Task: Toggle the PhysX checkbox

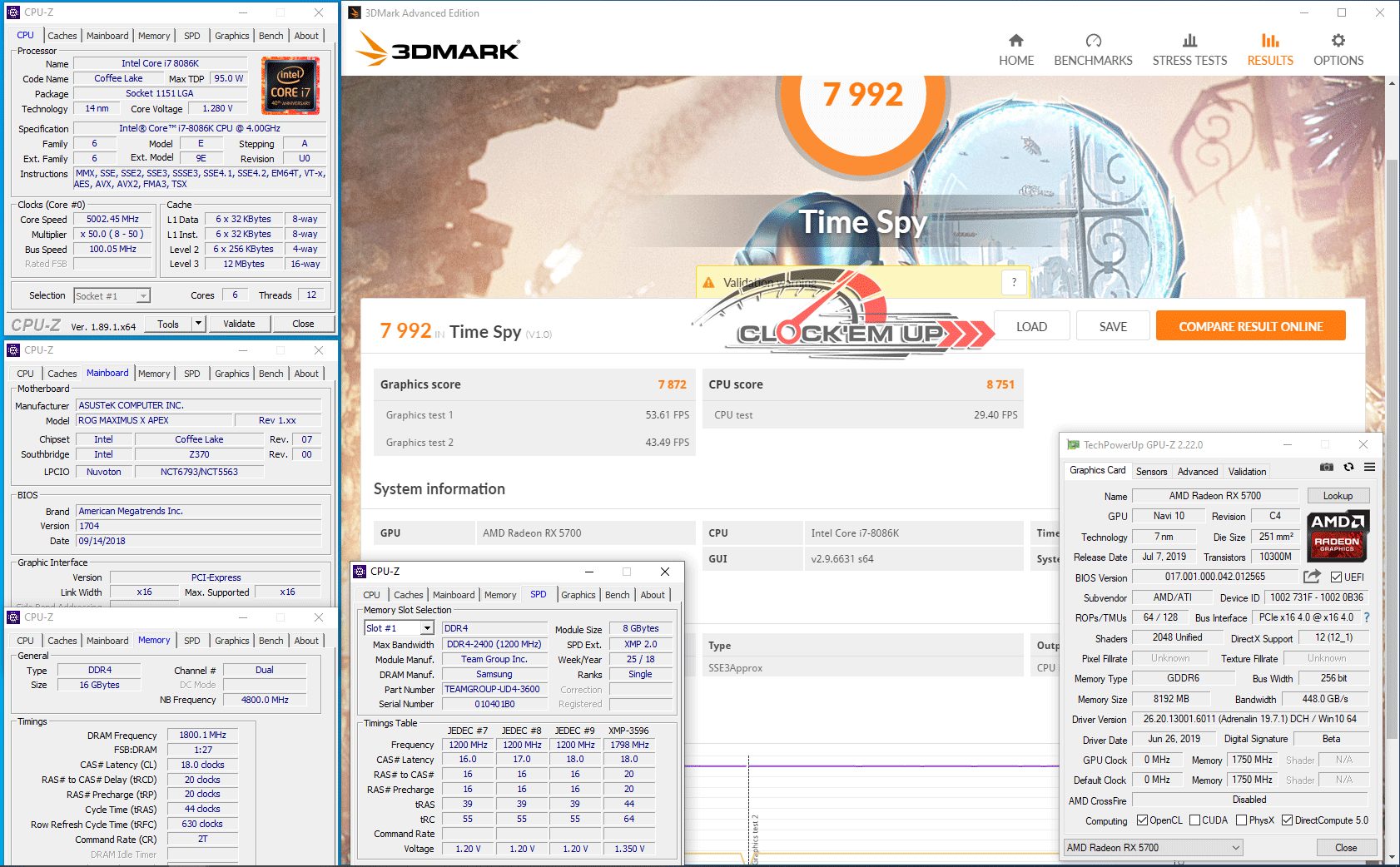Action: 1242,820
